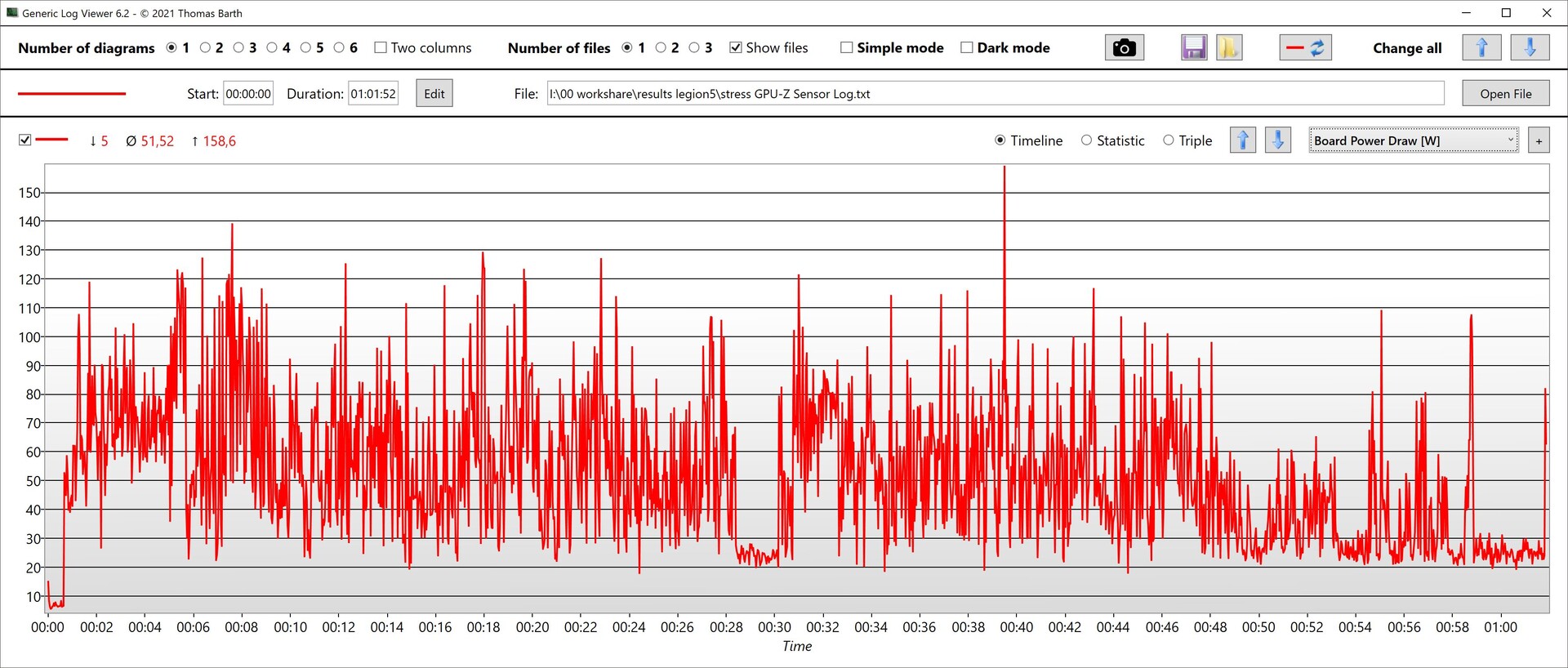Click the up arrow beside Triple option
1568x668 pixels.
(1242, 140)
